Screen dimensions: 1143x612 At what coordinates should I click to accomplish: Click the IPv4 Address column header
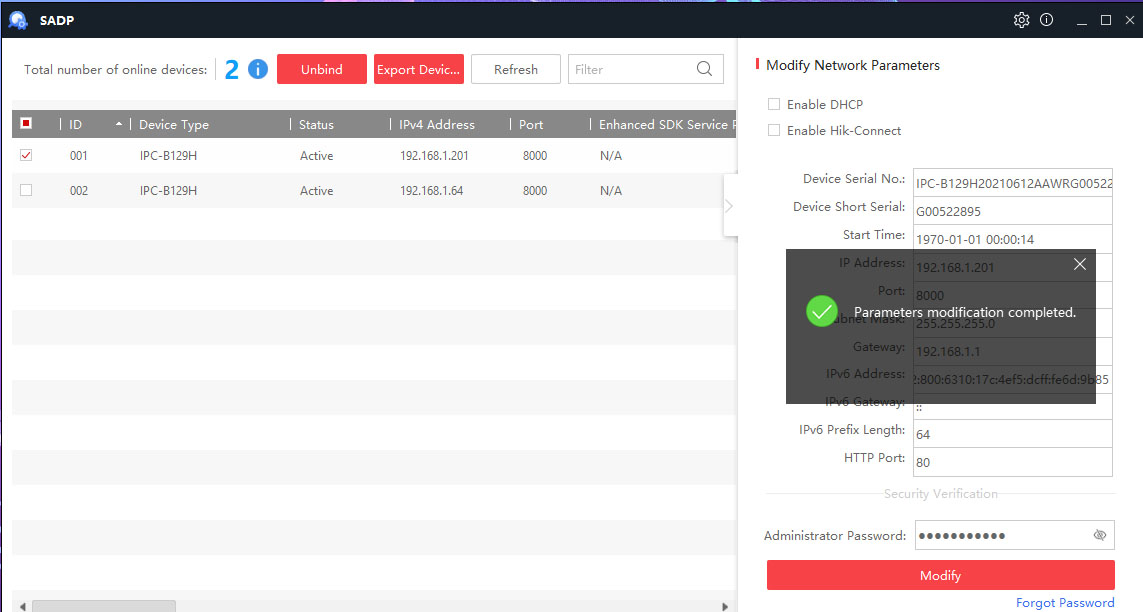coord(437,125)
